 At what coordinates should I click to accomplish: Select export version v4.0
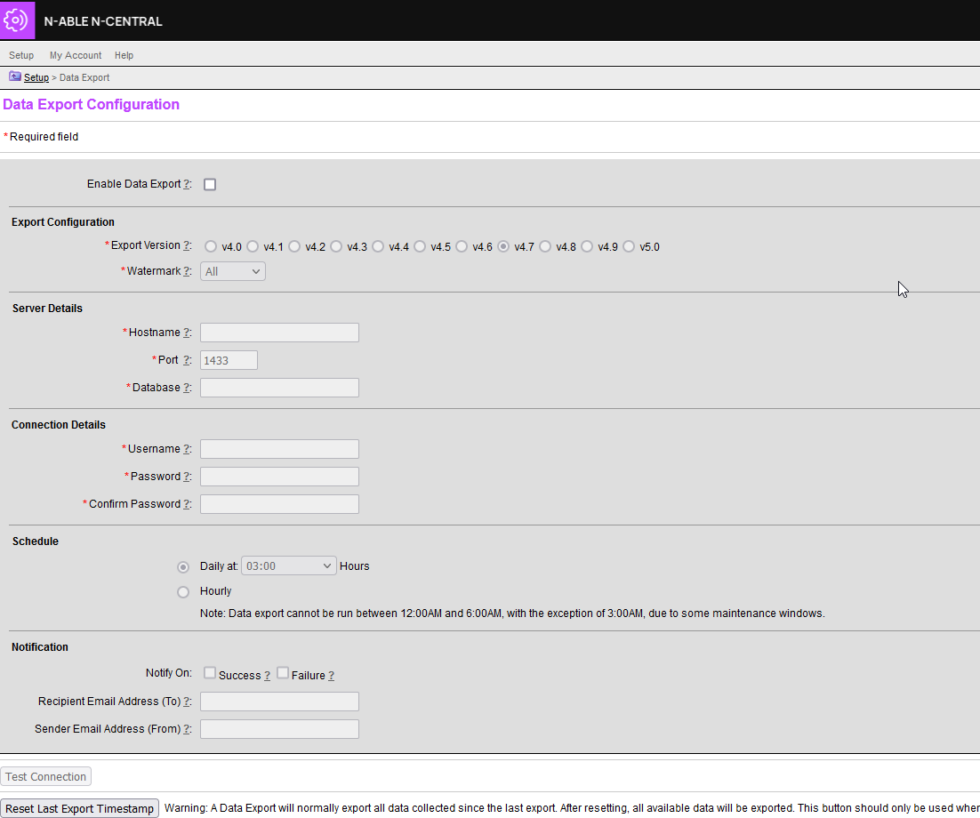[211, 247]
